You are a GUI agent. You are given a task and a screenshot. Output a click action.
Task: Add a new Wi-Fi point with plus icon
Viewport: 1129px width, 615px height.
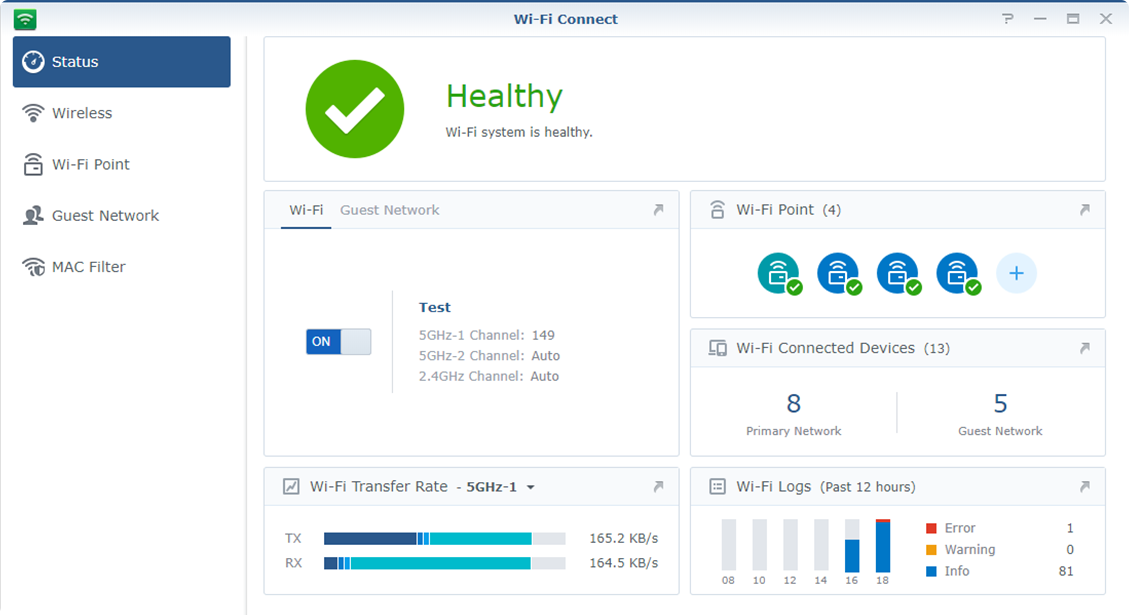(1016, 273)
